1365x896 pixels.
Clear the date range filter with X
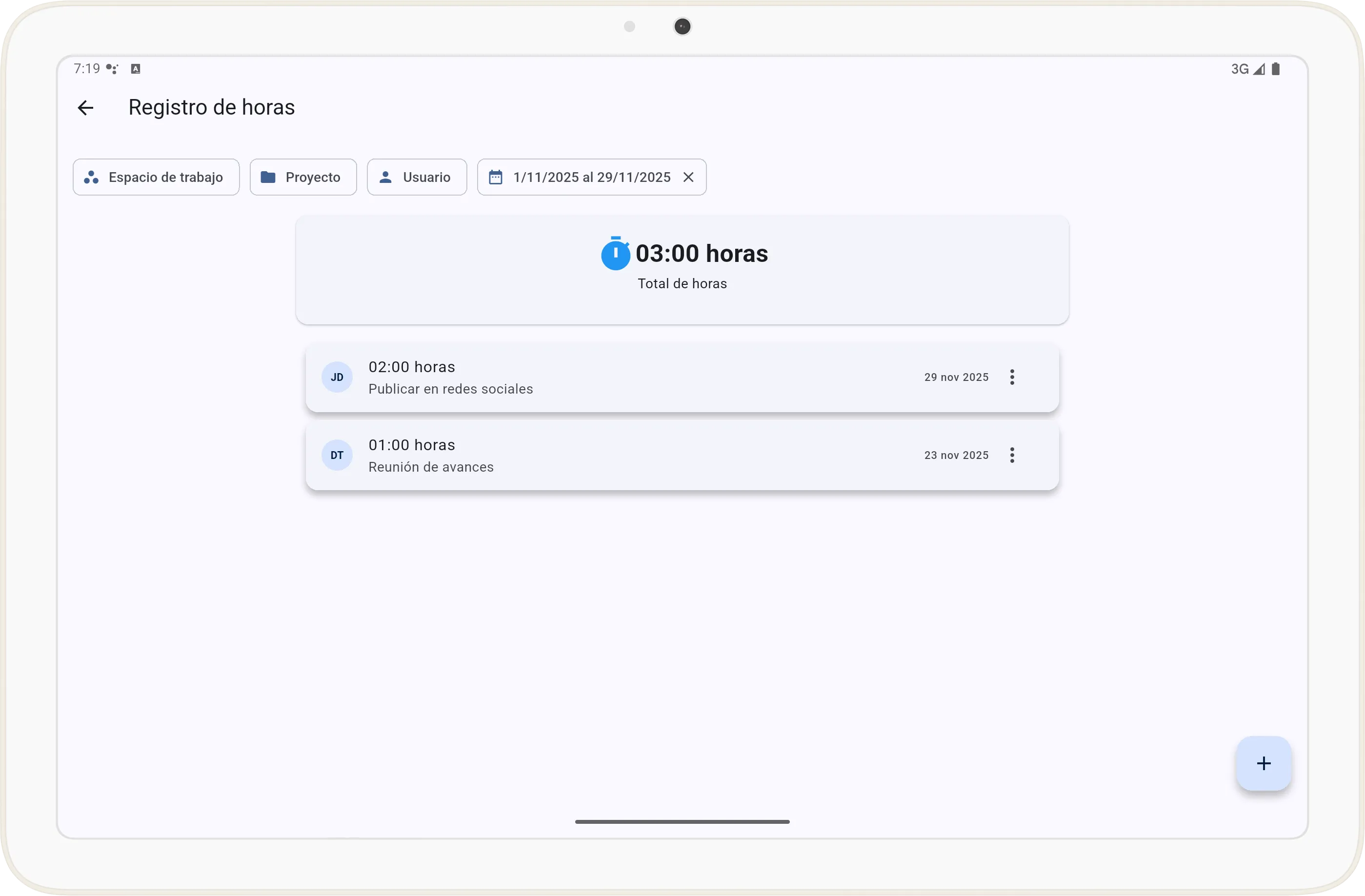[x=688, y=177]
